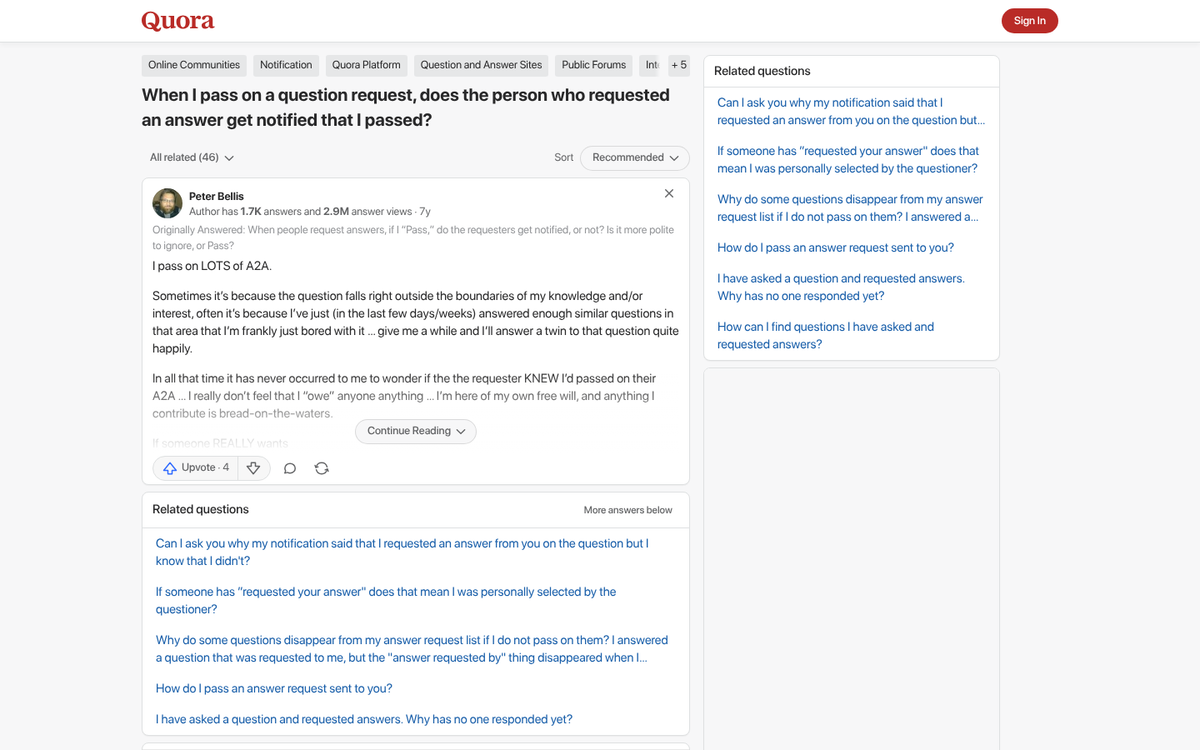1200x750 pixels.
Task: Click Peter Bellis's name
Action: (x=216, y=196)
